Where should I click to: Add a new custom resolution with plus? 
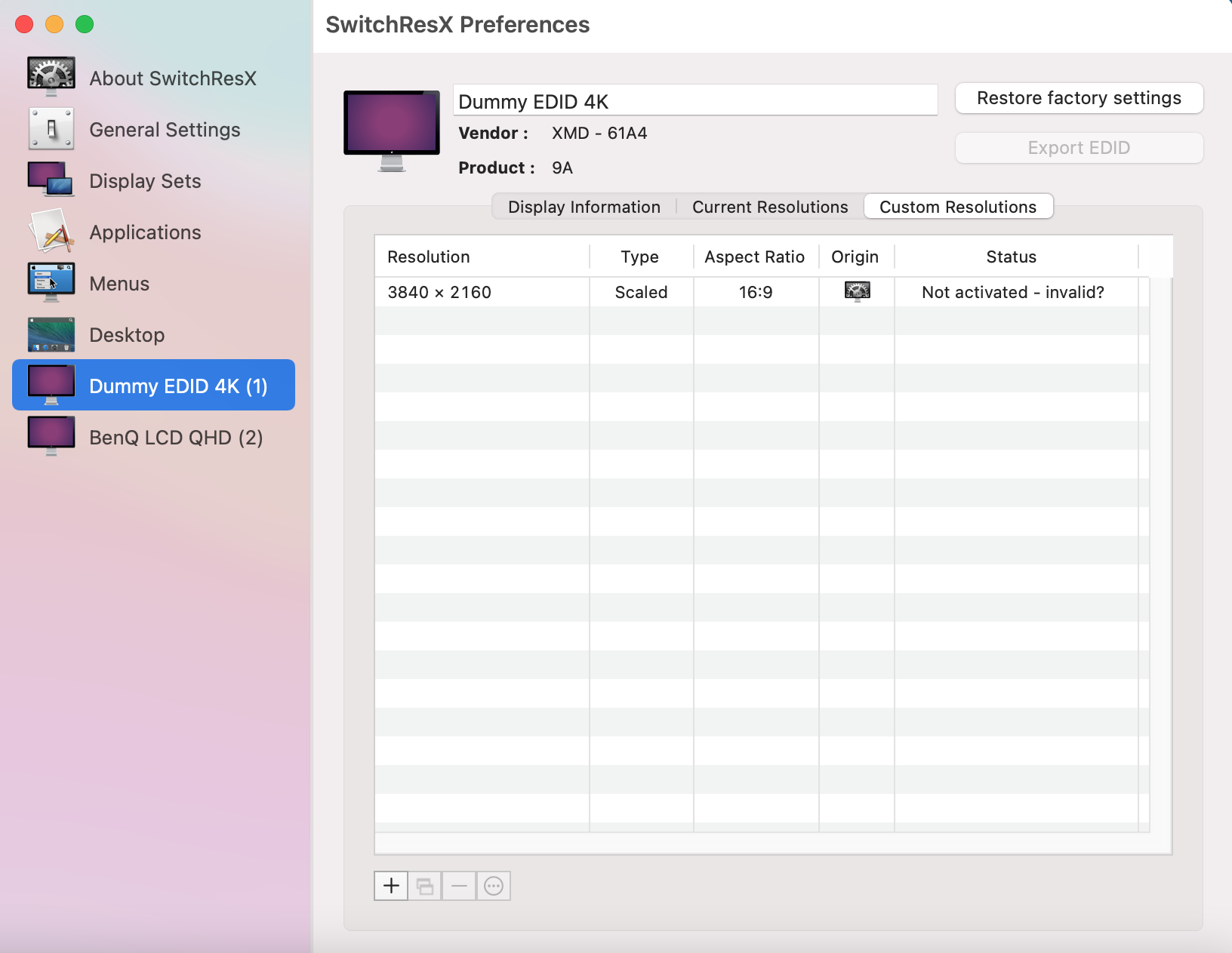coord(391,886)
